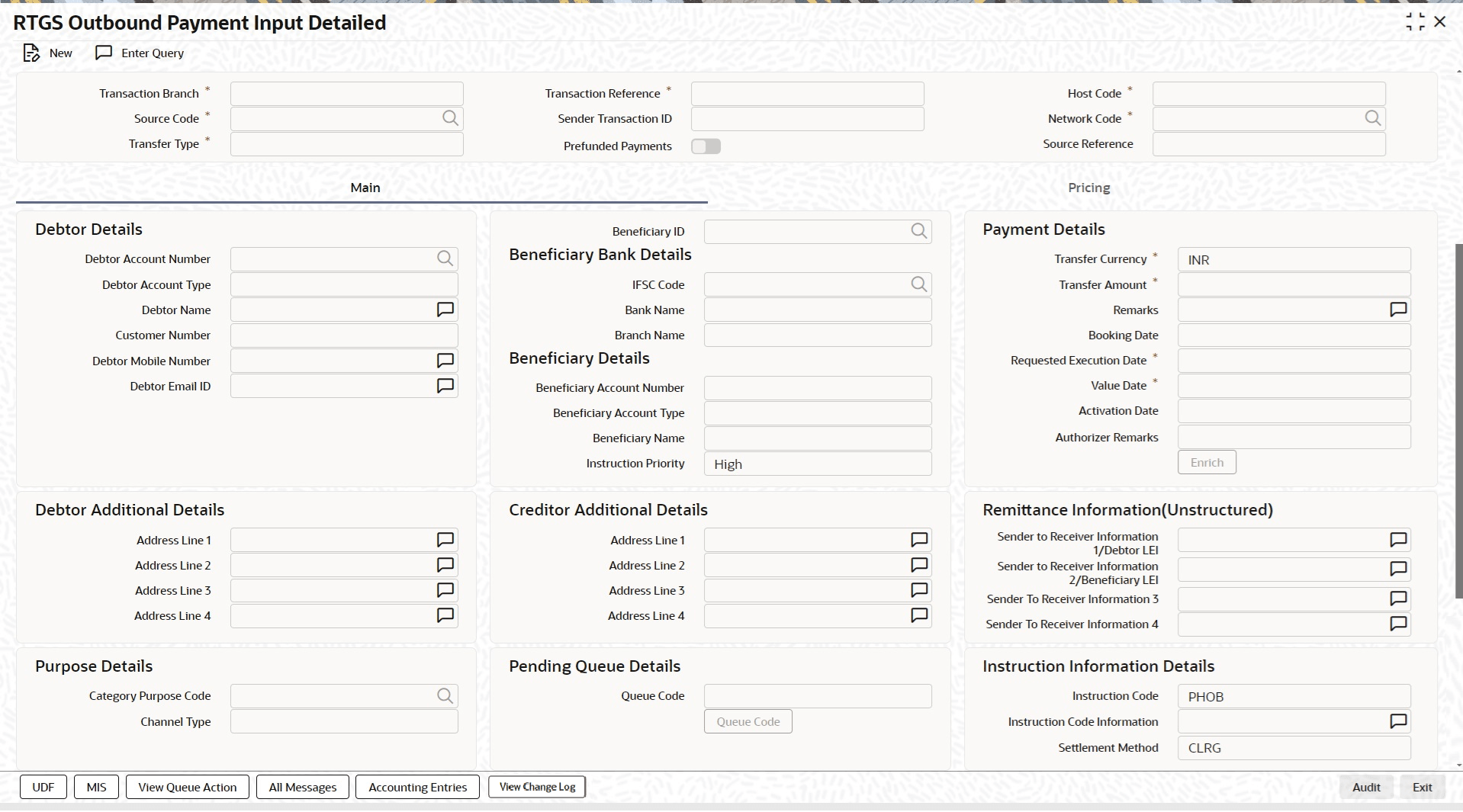Screen dimensions: 1463x812
Task: Click the Transfer Currency field showing INR
Action: (x=1294, y=259)
